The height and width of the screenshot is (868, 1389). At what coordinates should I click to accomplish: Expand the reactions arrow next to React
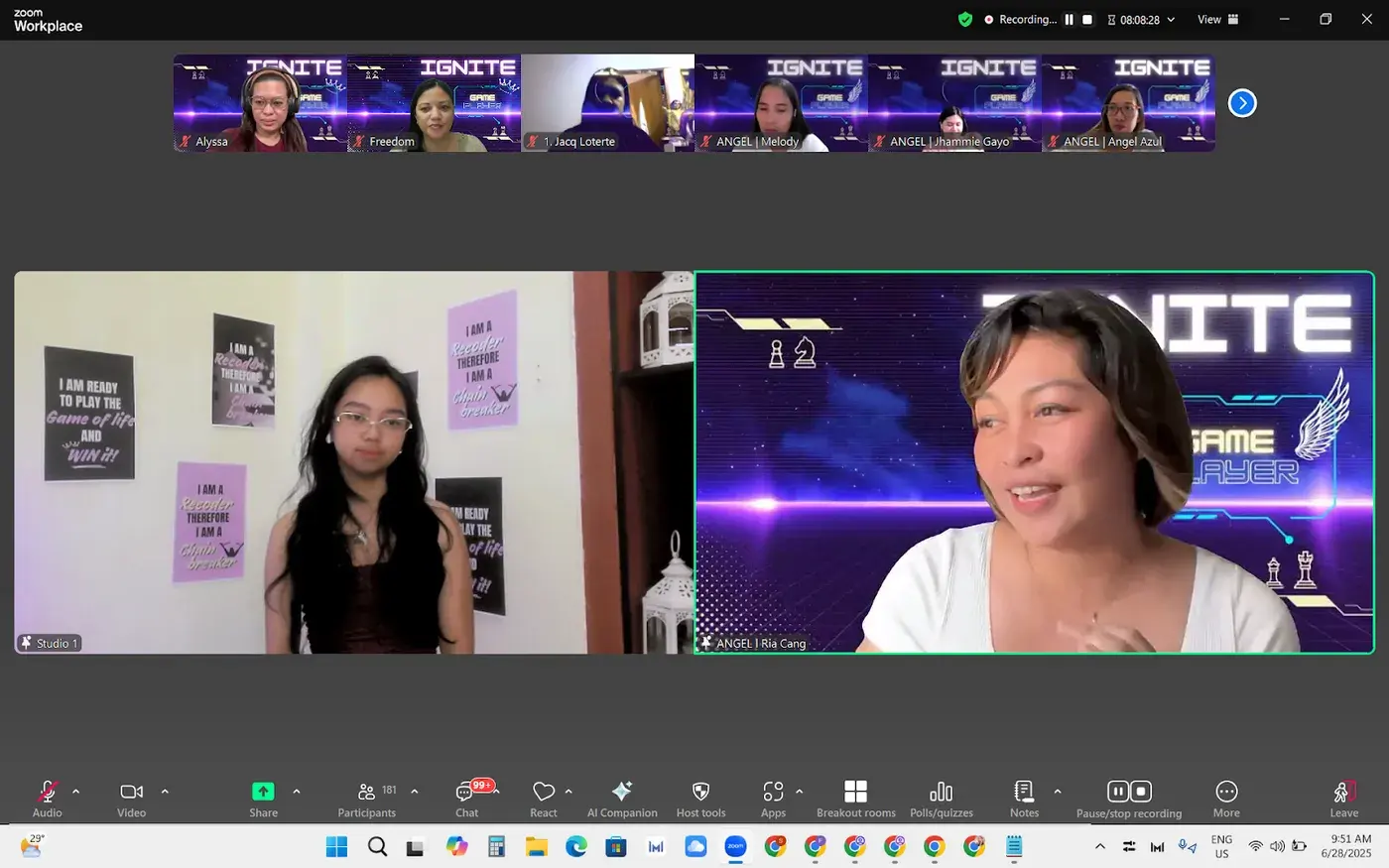tap(568, 792)
